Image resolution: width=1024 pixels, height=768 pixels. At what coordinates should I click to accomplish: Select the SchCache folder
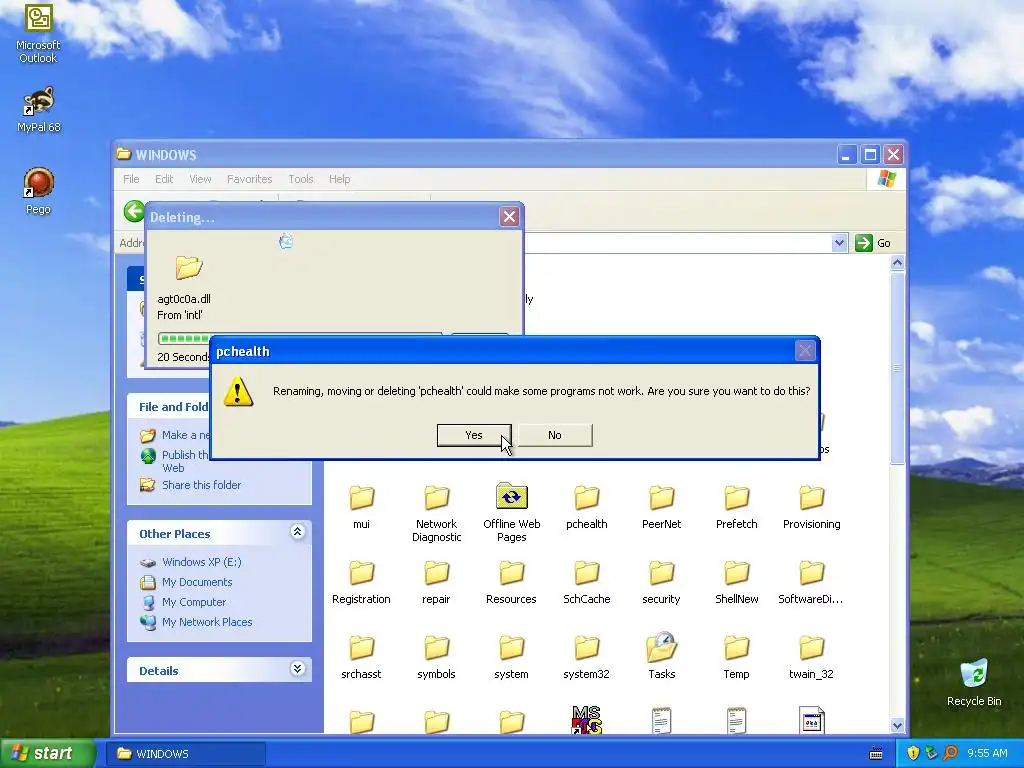pyautogui.click(x=586, y=582)
